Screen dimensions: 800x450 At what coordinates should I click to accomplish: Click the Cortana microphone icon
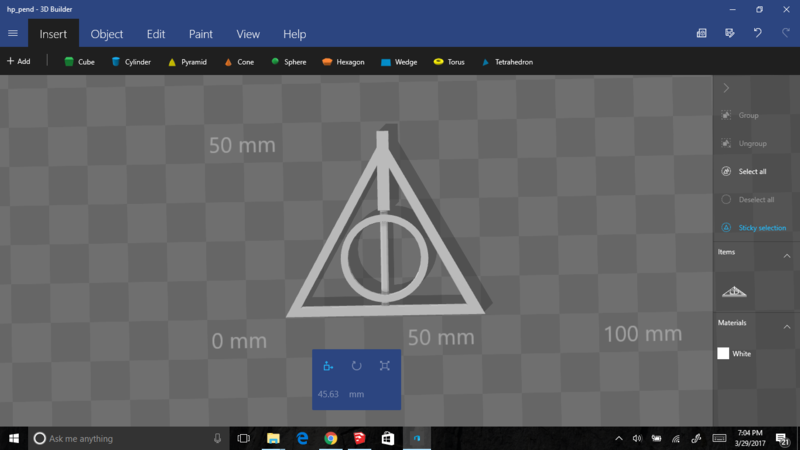click(x=217, y=438)
